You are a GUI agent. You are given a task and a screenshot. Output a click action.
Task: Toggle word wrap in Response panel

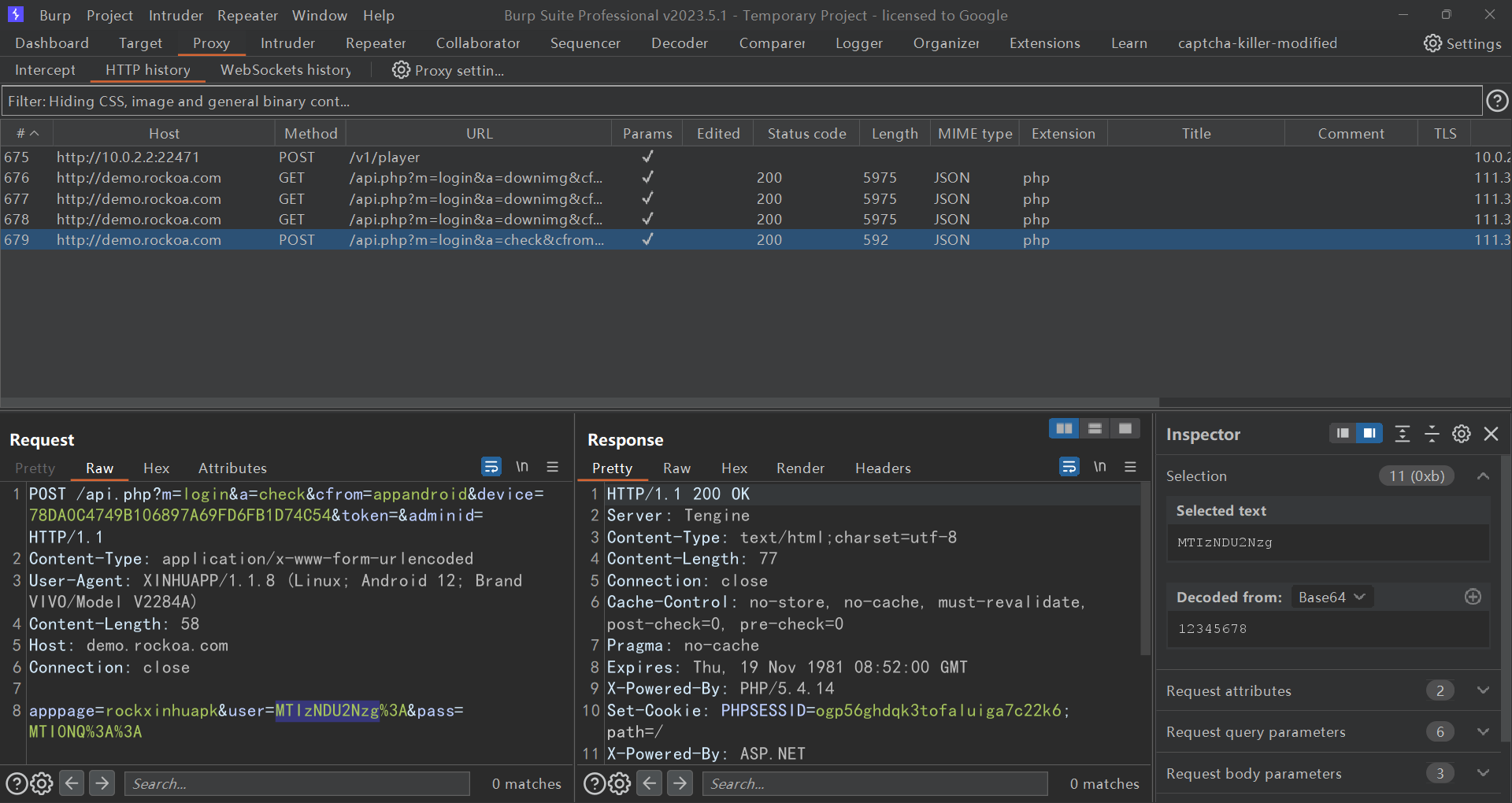pos(1069,467)
